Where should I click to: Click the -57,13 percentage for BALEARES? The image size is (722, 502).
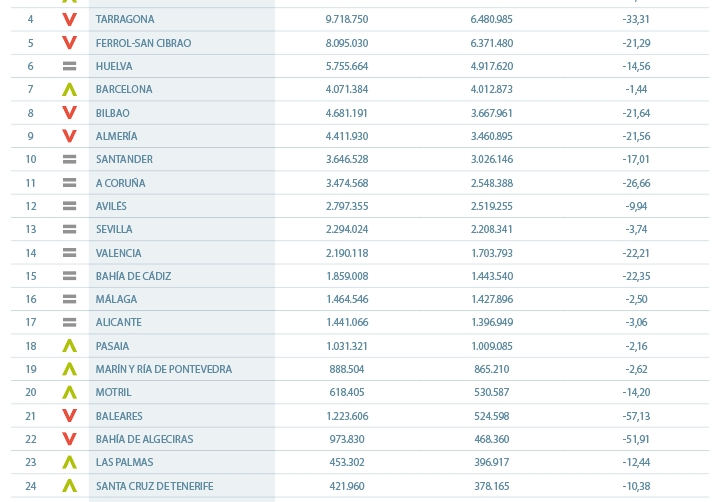(636, 416)
